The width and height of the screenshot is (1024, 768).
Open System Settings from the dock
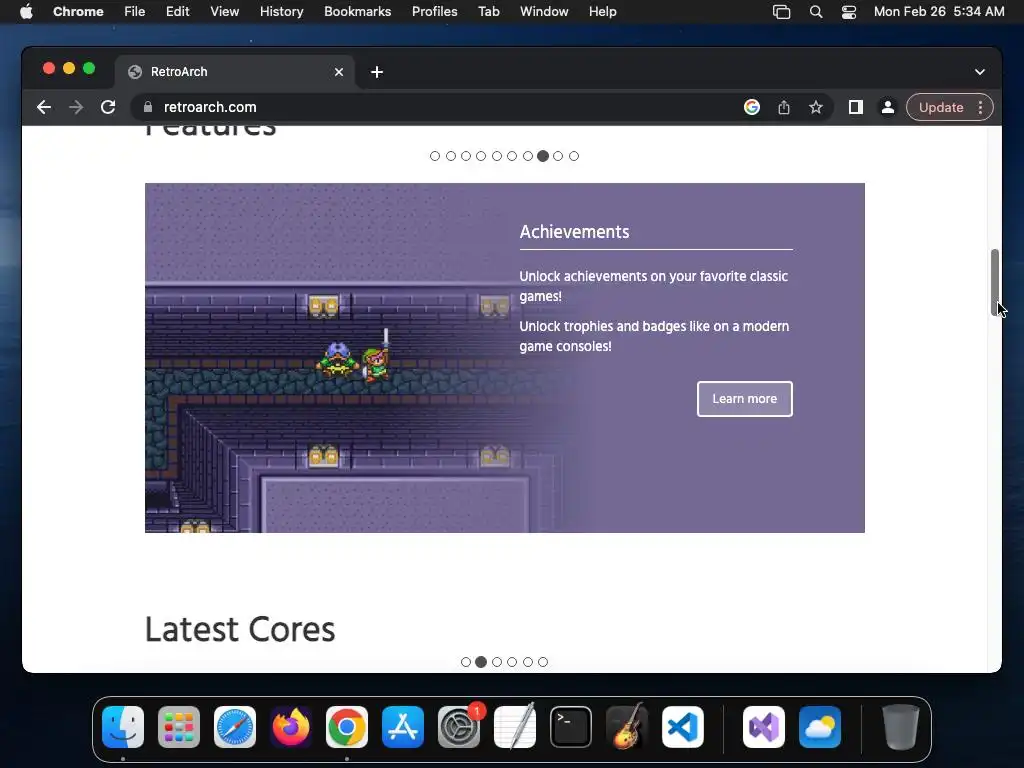458,727
